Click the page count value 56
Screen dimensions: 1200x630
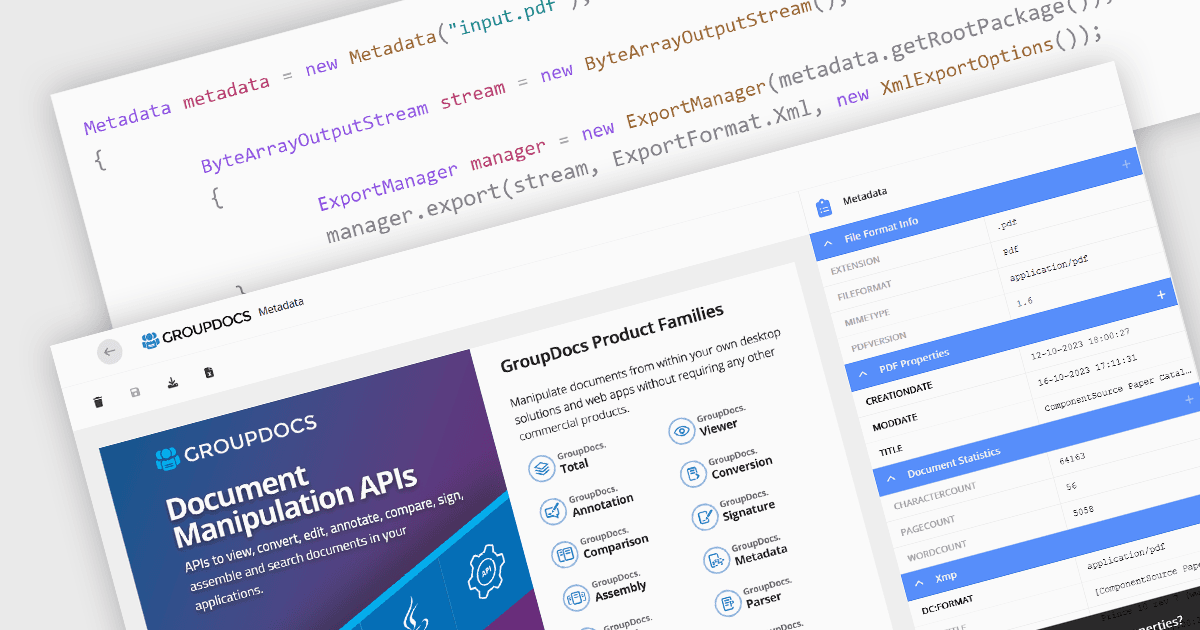(1071, 488)
